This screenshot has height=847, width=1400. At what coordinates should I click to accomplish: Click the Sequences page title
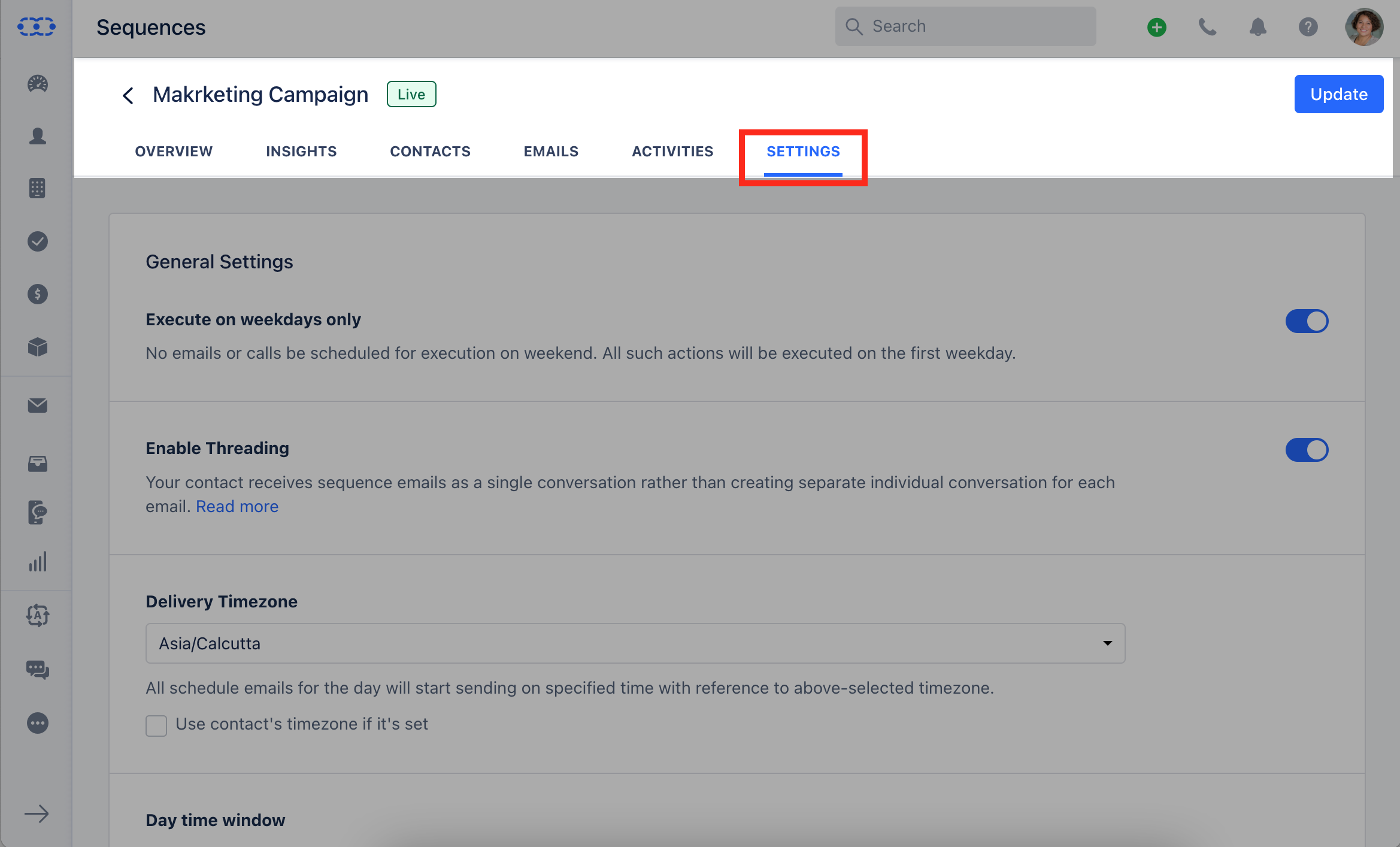coord(151,27)
